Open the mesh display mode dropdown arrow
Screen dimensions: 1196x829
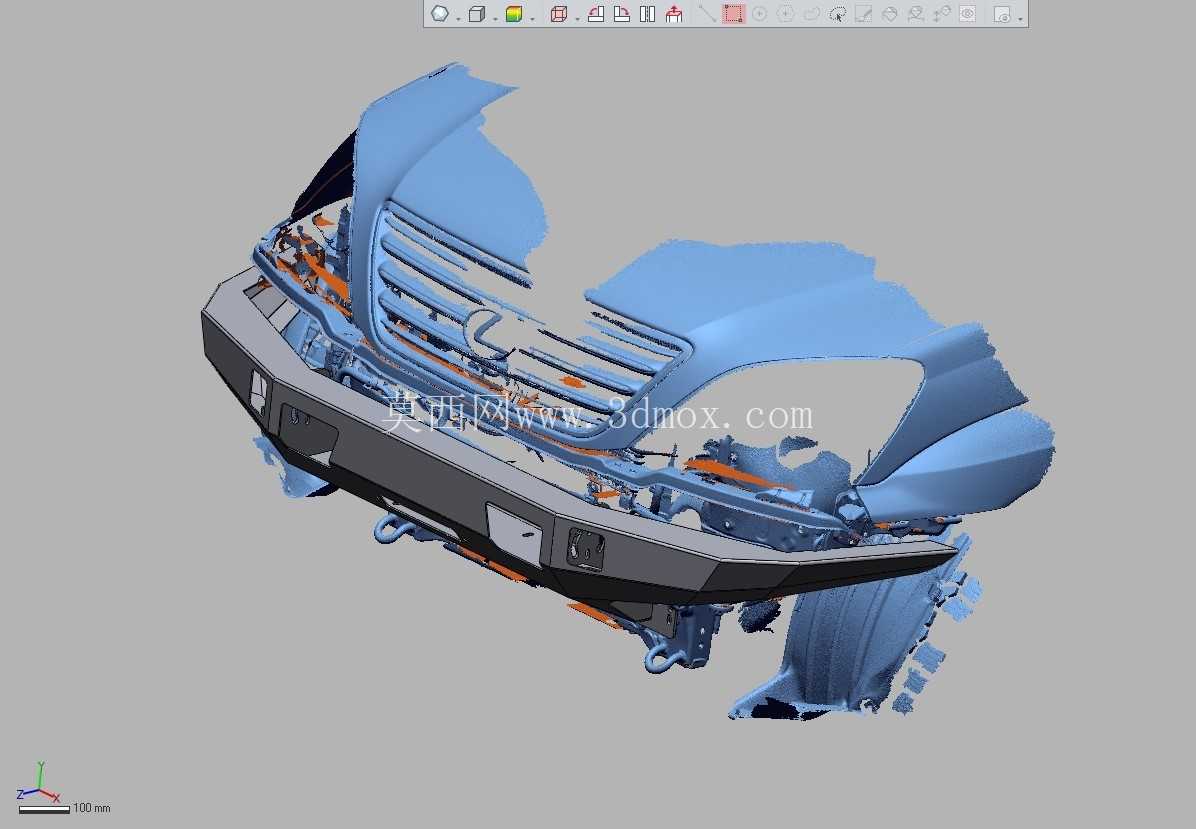click(458, 18)
